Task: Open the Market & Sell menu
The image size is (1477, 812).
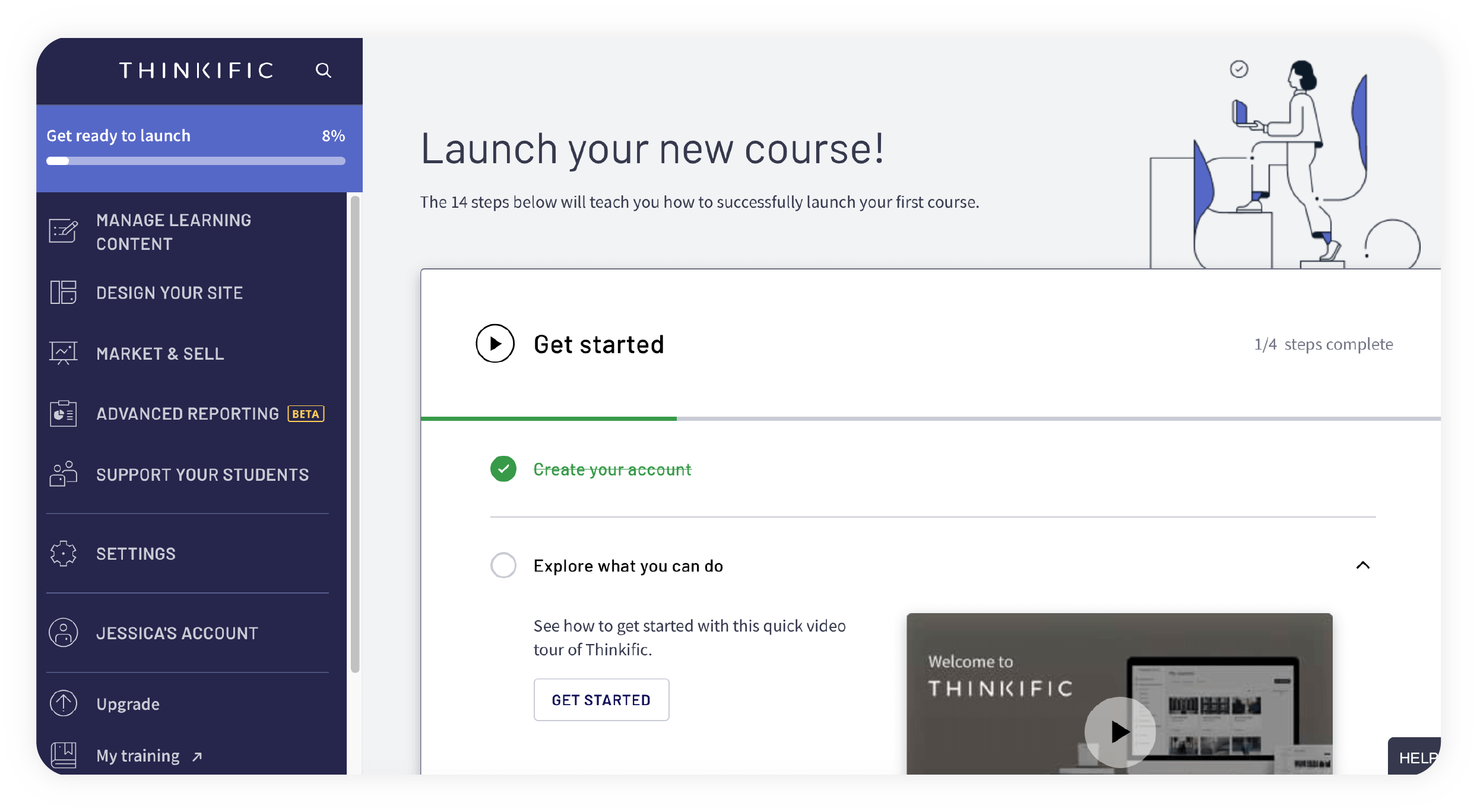Action: point(160,354)
